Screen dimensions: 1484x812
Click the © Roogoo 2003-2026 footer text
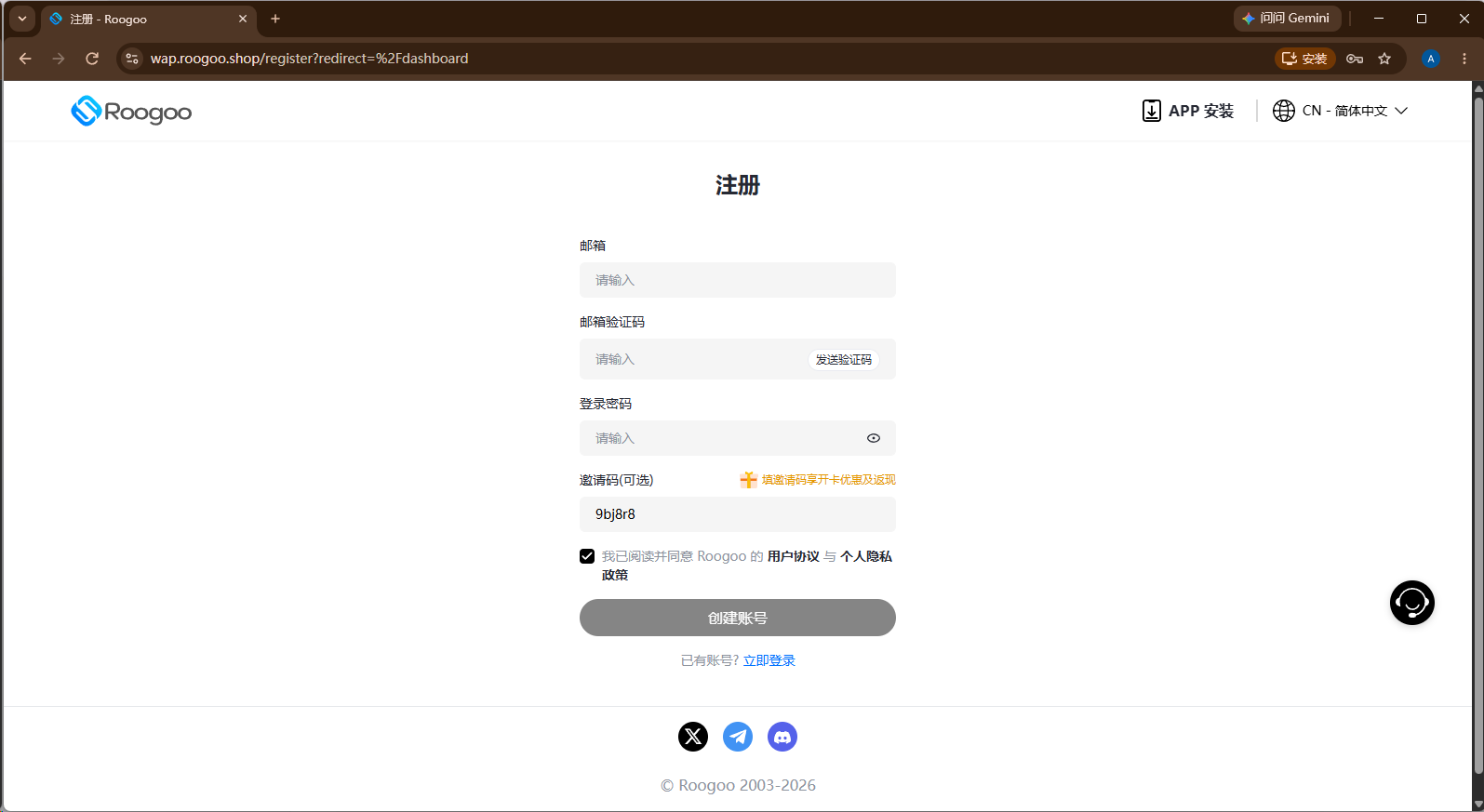pos(738,785)
